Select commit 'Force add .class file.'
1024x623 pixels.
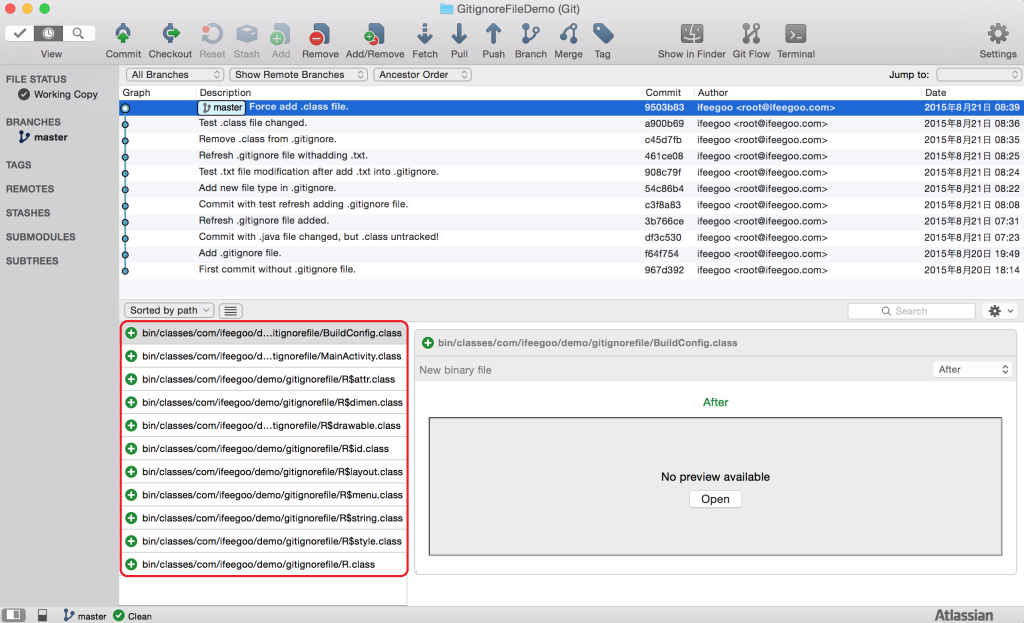(x=571, y=107)
